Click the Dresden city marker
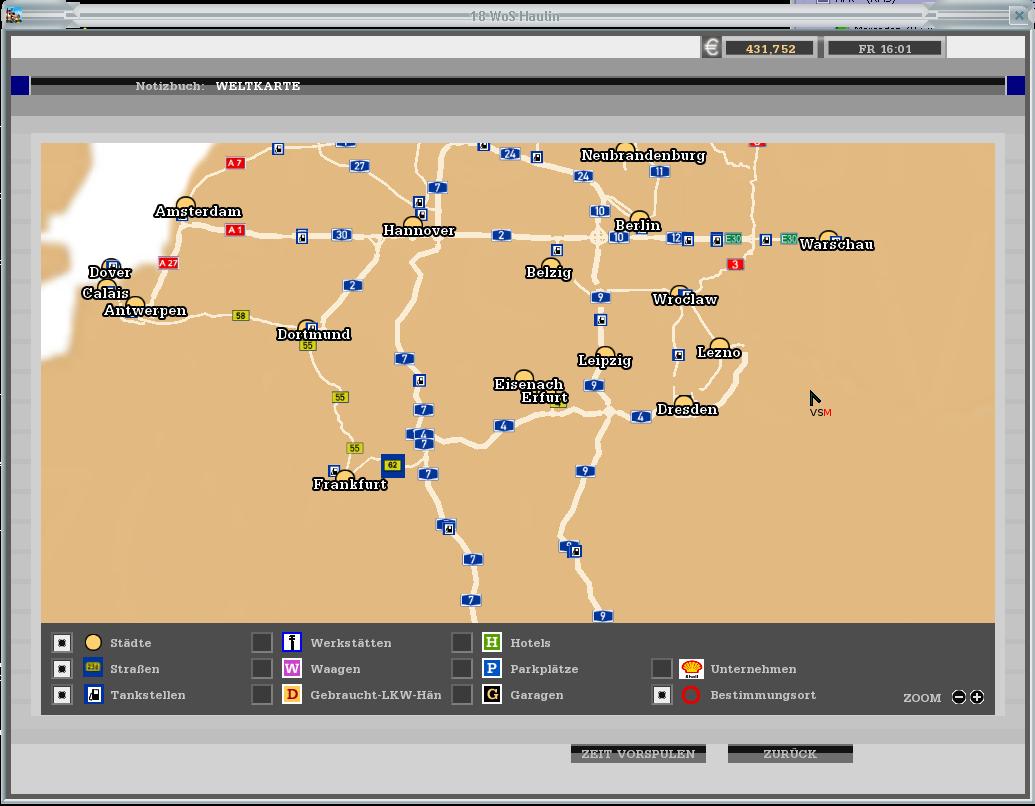 (684, 402)
